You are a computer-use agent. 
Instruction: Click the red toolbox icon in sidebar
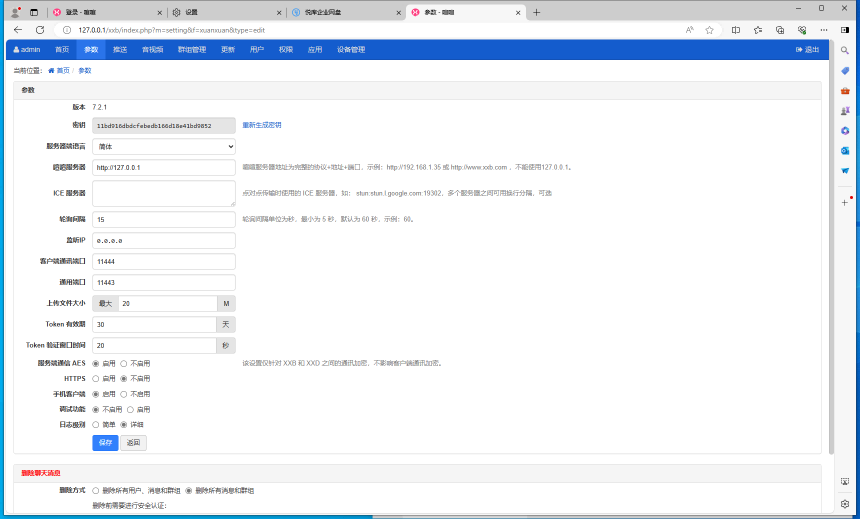coord(845,90)
